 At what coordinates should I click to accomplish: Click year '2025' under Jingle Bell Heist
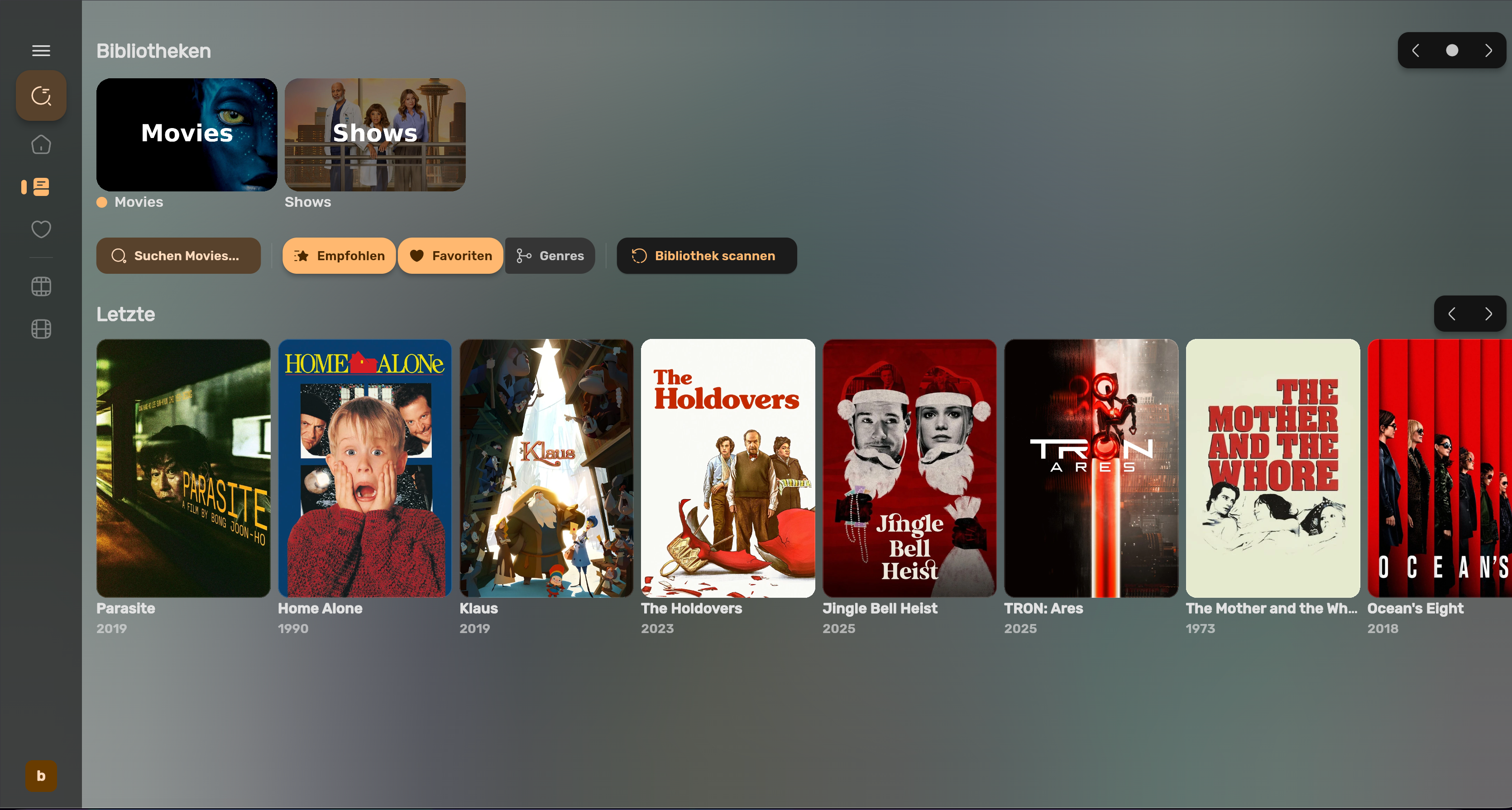coord(839,628)
